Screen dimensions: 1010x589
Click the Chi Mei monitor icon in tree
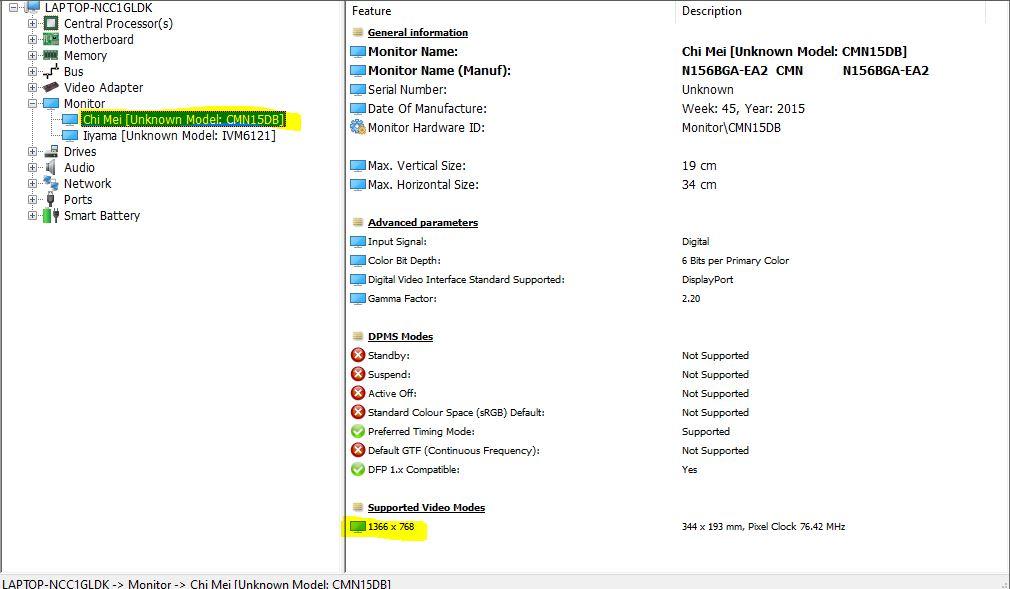click(x=70, y=120)
